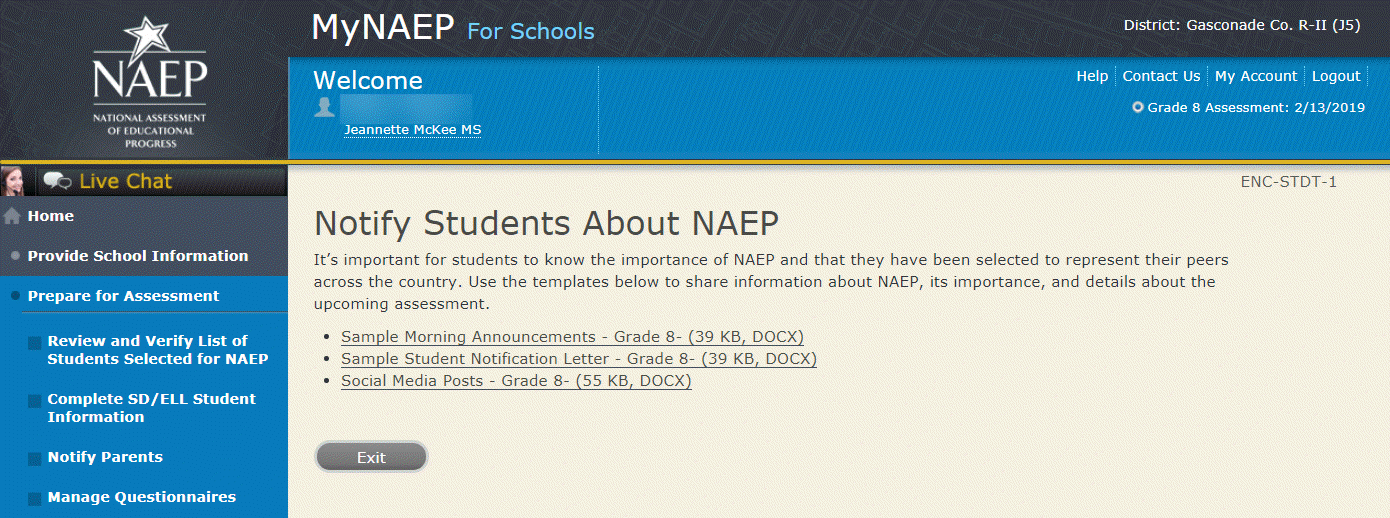The width and height of the screenshot is (1390, 518).
Task: Download Social Media Posts document
Action: pyautogui.click(x=516, y=381)
